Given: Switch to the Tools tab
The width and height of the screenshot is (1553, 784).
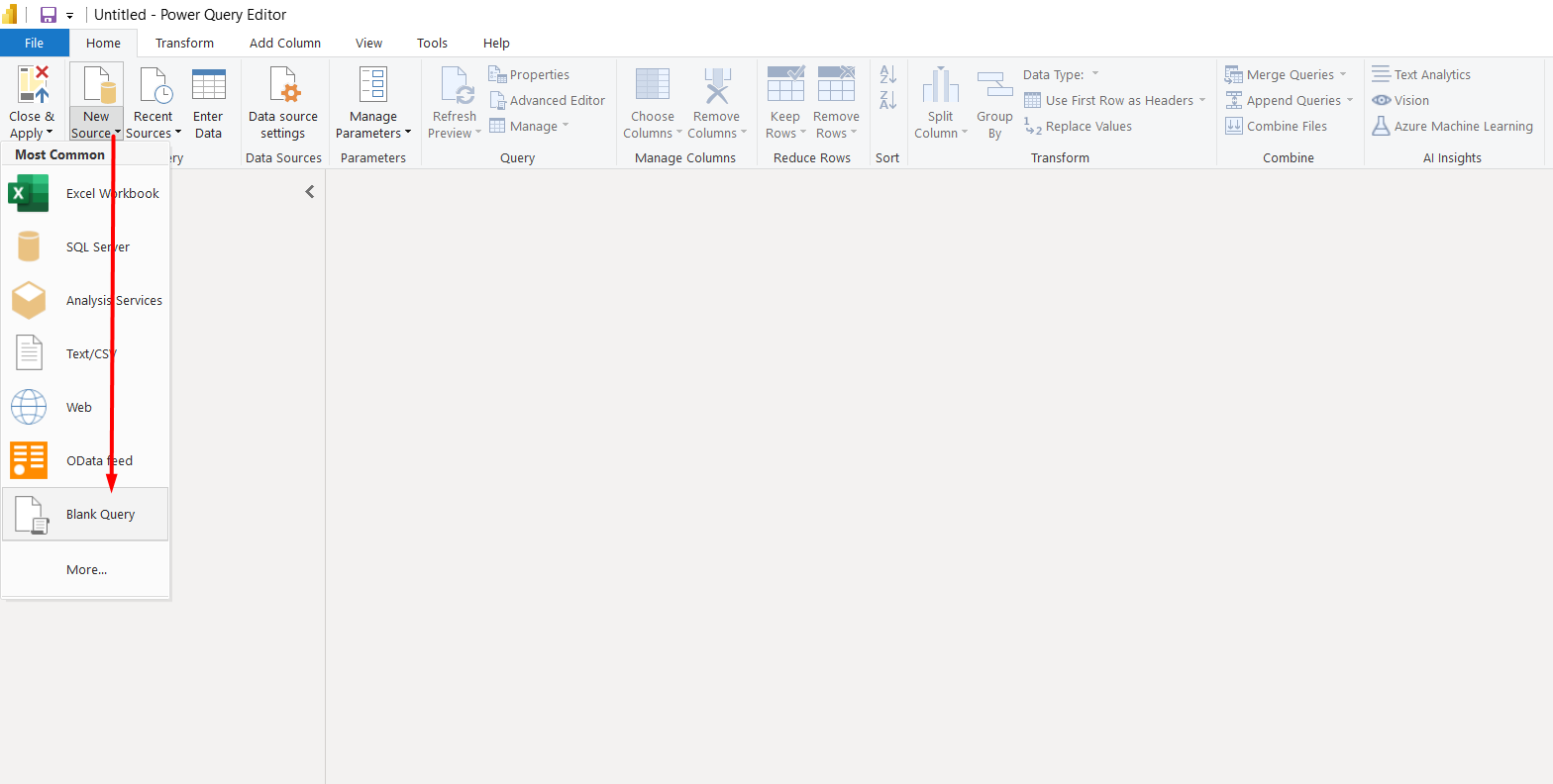Looking at the screenshot, I should click(432, 43).
